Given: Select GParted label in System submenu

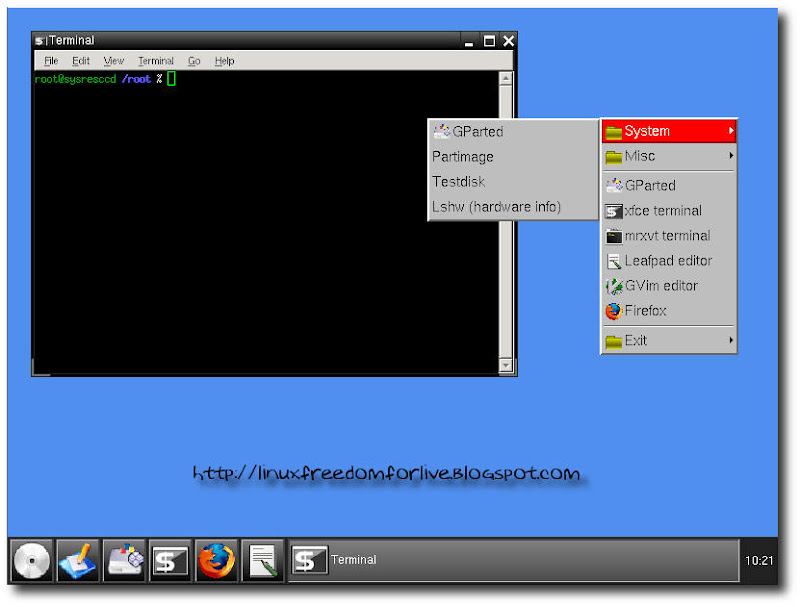Looking at the screenshot, I should coord(478,132).
